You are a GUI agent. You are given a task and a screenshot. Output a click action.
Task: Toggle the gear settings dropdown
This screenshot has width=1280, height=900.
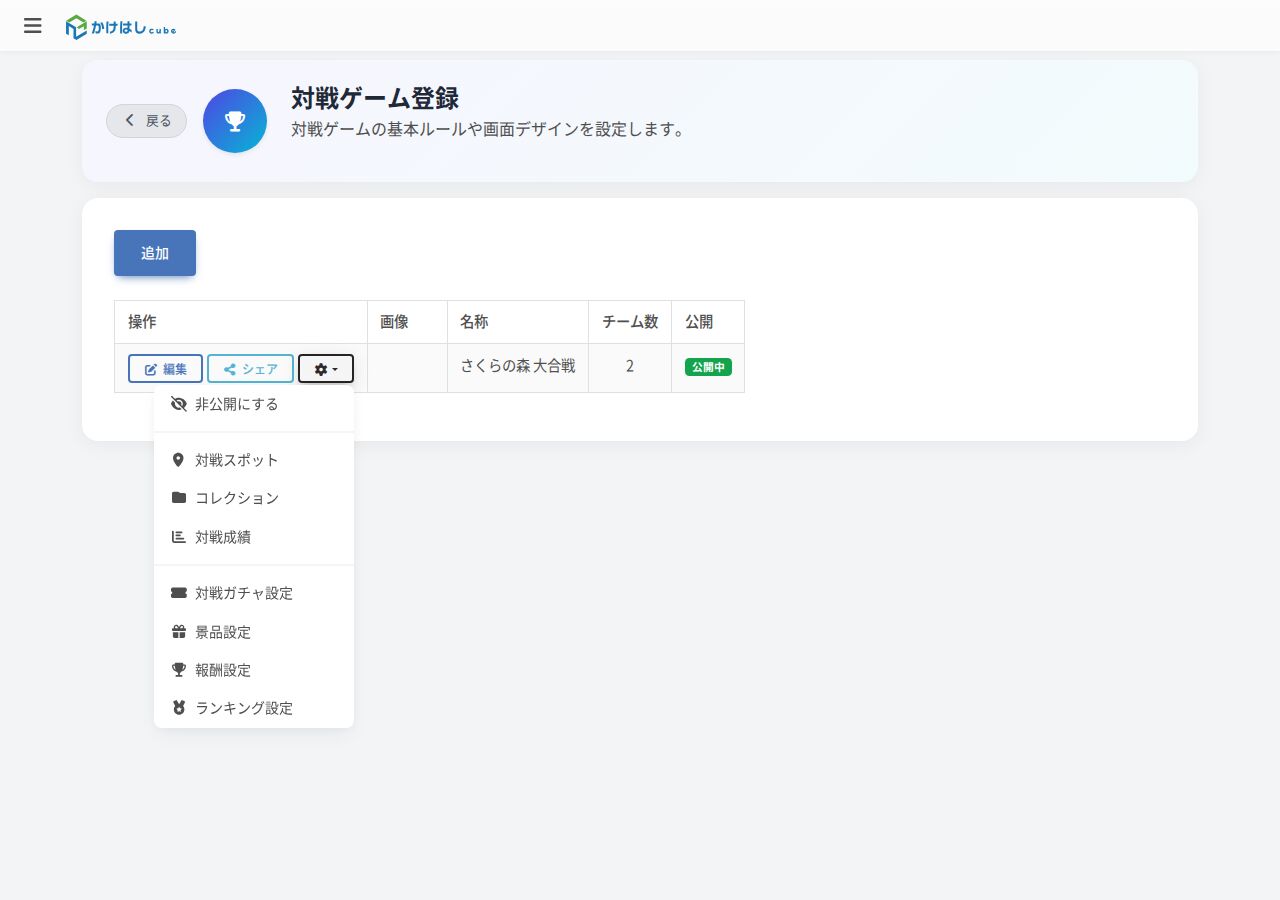click(x=326, y=369)
